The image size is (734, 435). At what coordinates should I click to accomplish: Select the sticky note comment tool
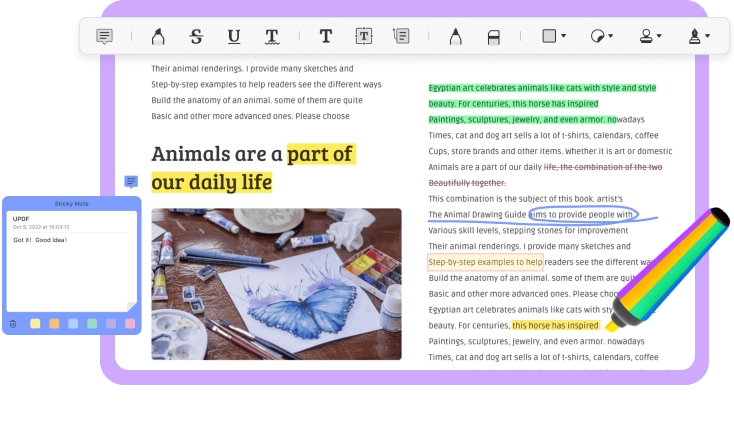tap(104, 37)
